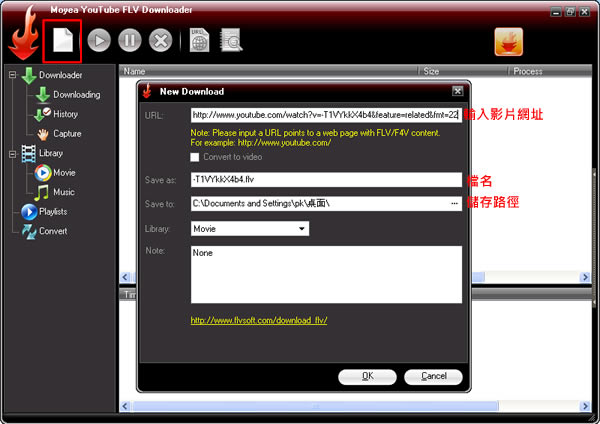Click the URL input field
Viewport: 600px width, 424px height.
326,115
